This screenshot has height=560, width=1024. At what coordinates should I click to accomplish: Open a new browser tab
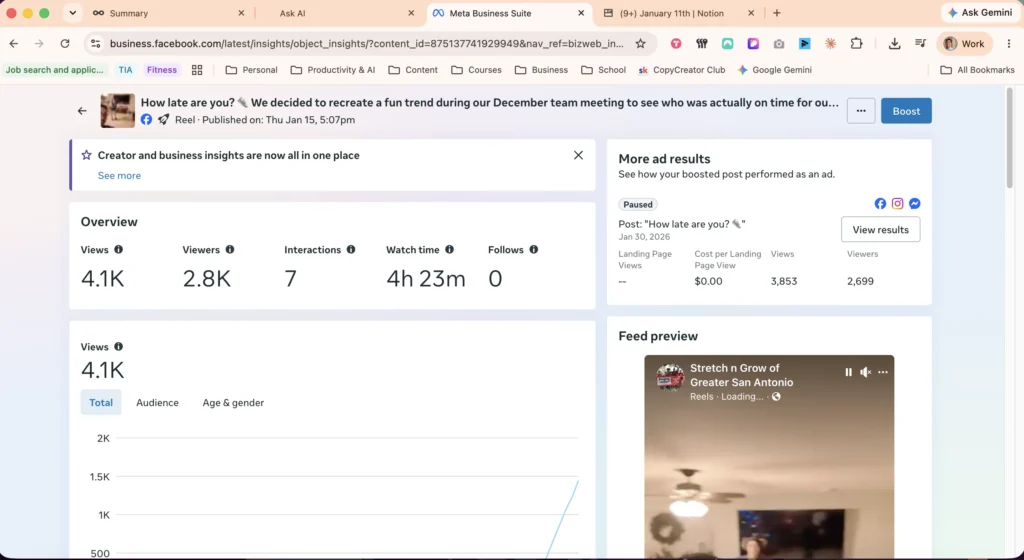(x=776, y=13)
